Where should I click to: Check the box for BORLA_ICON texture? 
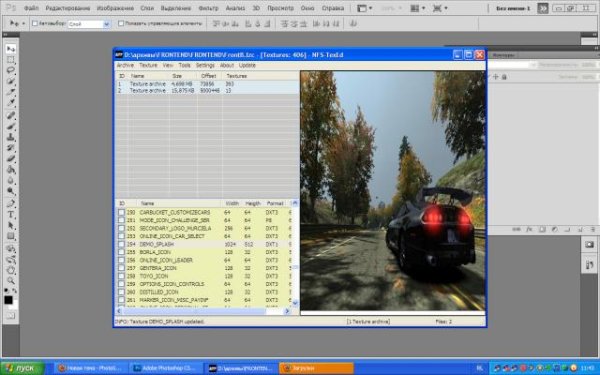tap(121, 252)
